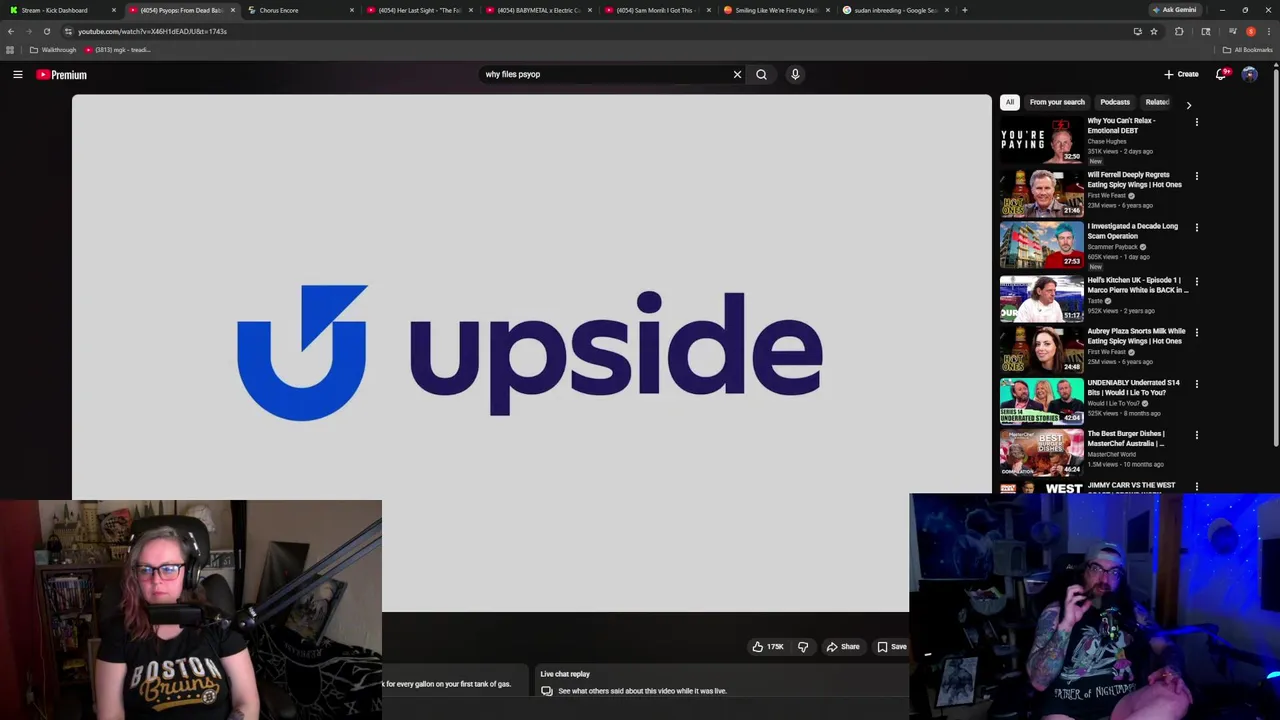The height and width of the screenshot is (720, 1280).
Task: Click install app icon in address bar
Action: click(1137, 31)
